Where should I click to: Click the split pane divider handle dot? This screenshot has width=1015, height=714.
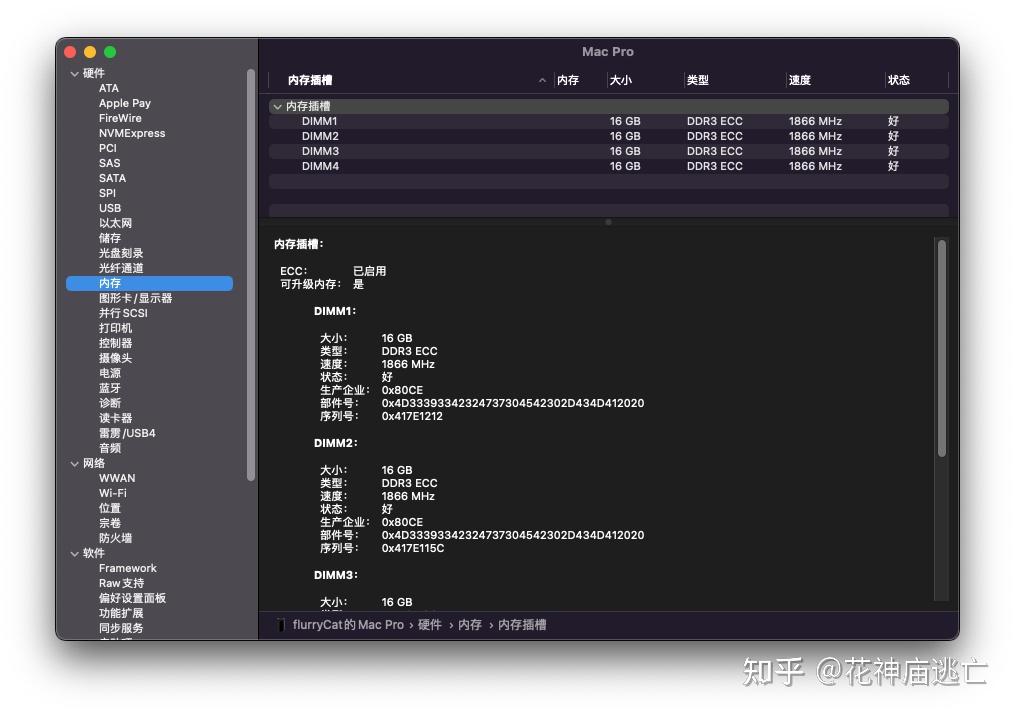[x=608, y=222]
